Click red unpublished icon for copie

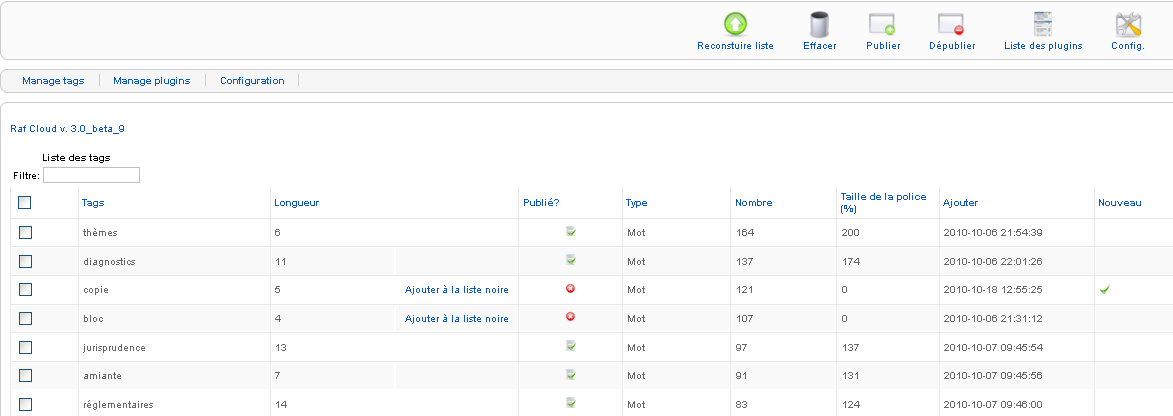coord(571,289)
